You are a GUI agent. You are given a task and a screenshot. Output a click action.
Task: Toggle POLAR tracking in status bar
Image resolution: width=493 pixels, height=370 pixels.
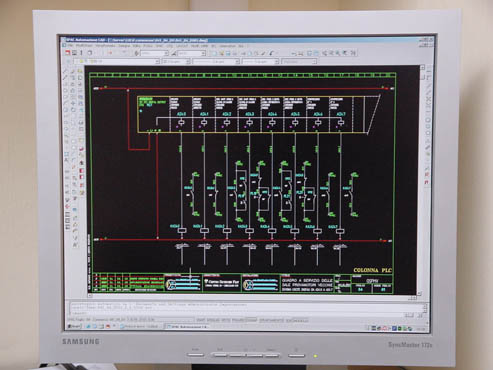(239, 320)
